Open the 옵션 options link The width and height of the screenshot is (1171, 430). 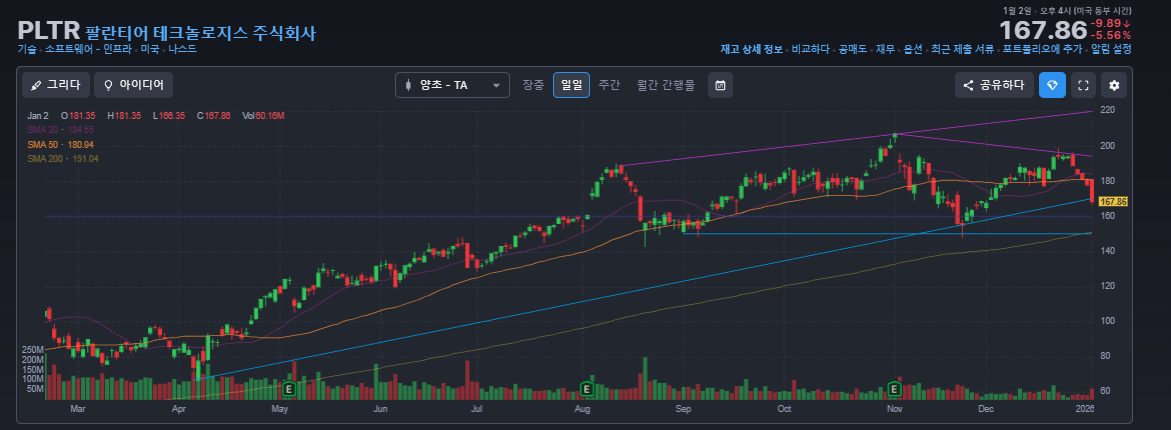(x=913, y=49)
